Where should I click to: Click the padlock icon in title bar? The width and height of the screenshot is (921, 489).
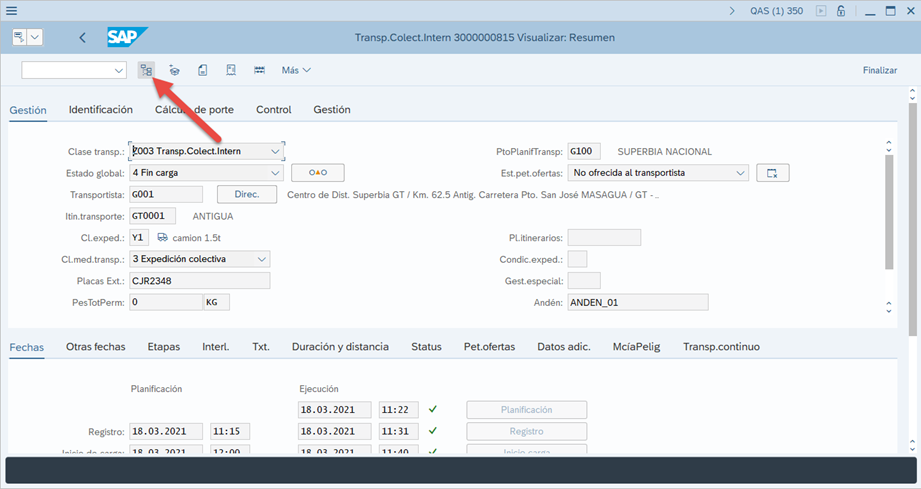click(842, 11)
